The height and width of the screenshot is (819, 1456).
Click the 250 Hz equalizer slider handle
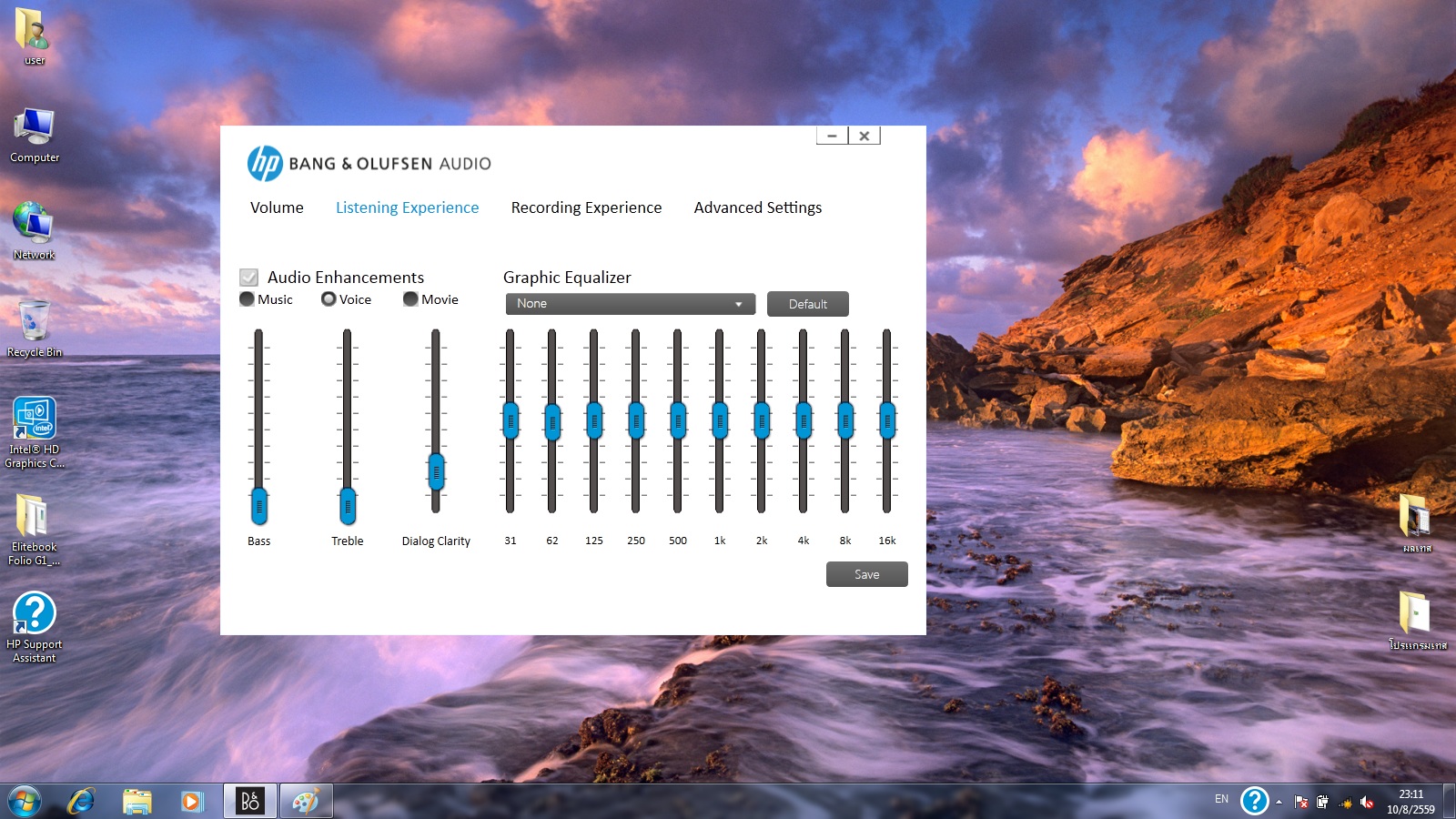[636, 420]
